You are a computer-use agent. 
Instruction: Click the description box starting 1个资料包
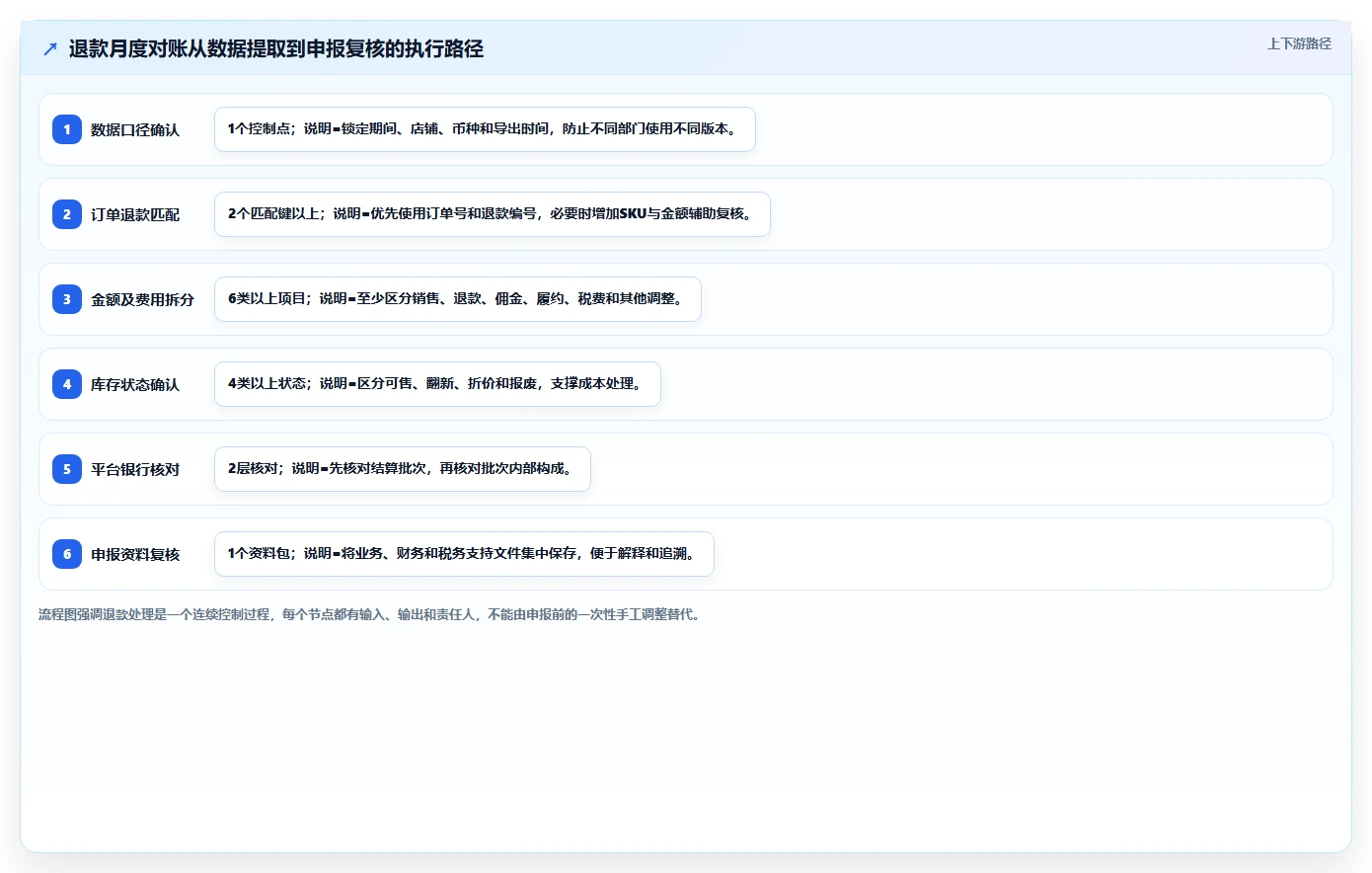click(464, 554)
